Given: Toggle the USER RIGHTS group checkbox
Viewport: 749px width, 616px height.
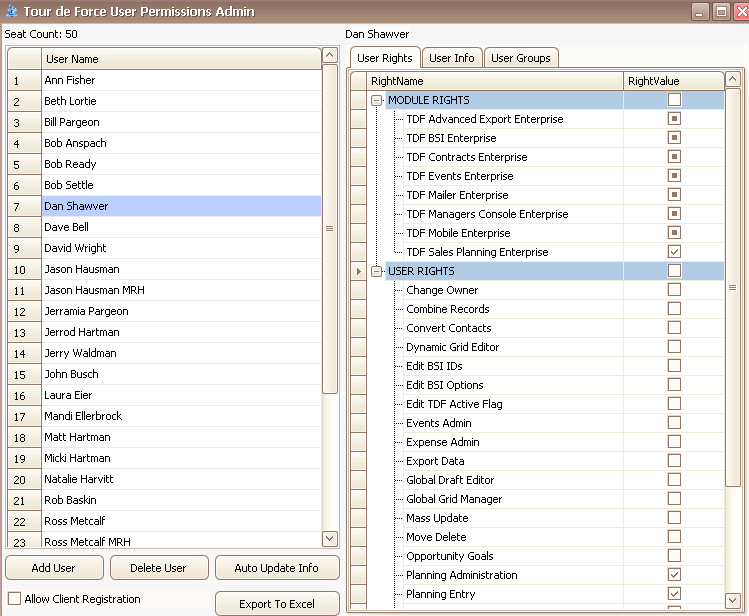Looking at the screenshot, I should pyautogui.click(x=674, y=271).
